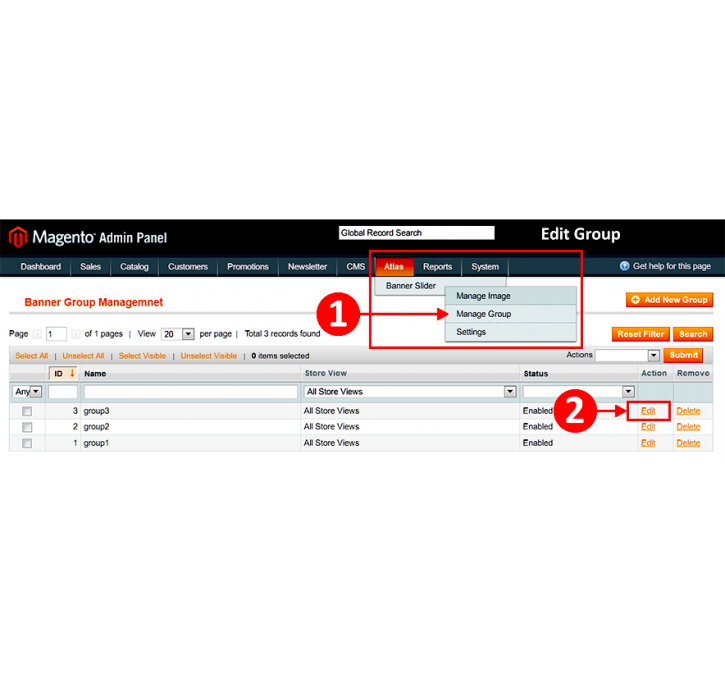This screenshot has height=680, width=725.
Task: Focus the Global Record Search field
Action: tap(417, 233)
